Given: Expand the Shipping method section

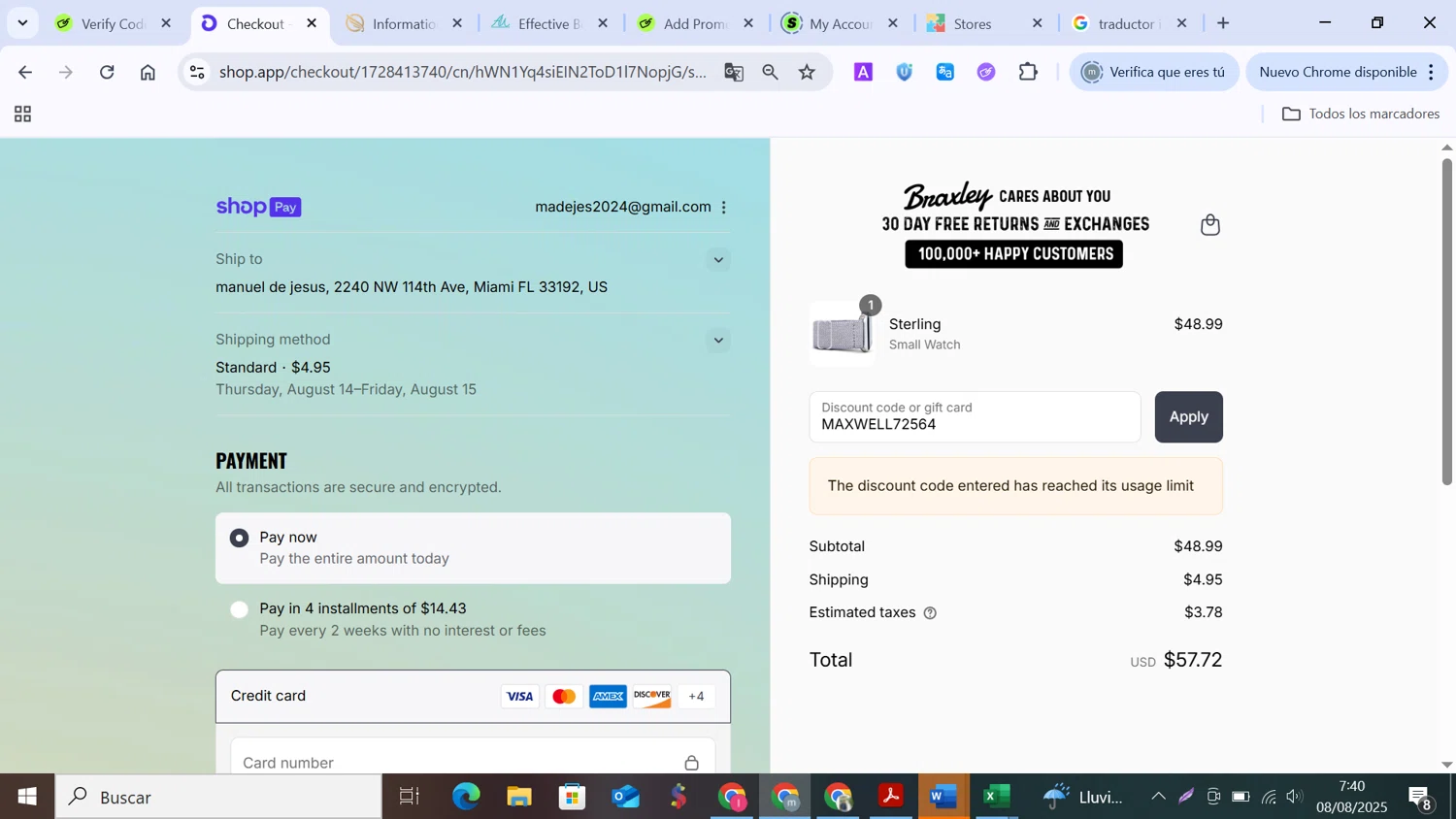Looking at the screenshot, I should coord(718,340).
